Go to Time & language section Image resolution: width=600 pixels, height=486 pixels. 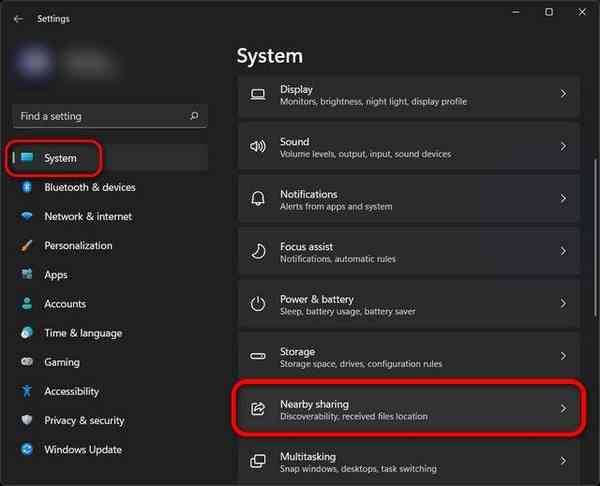82,333
